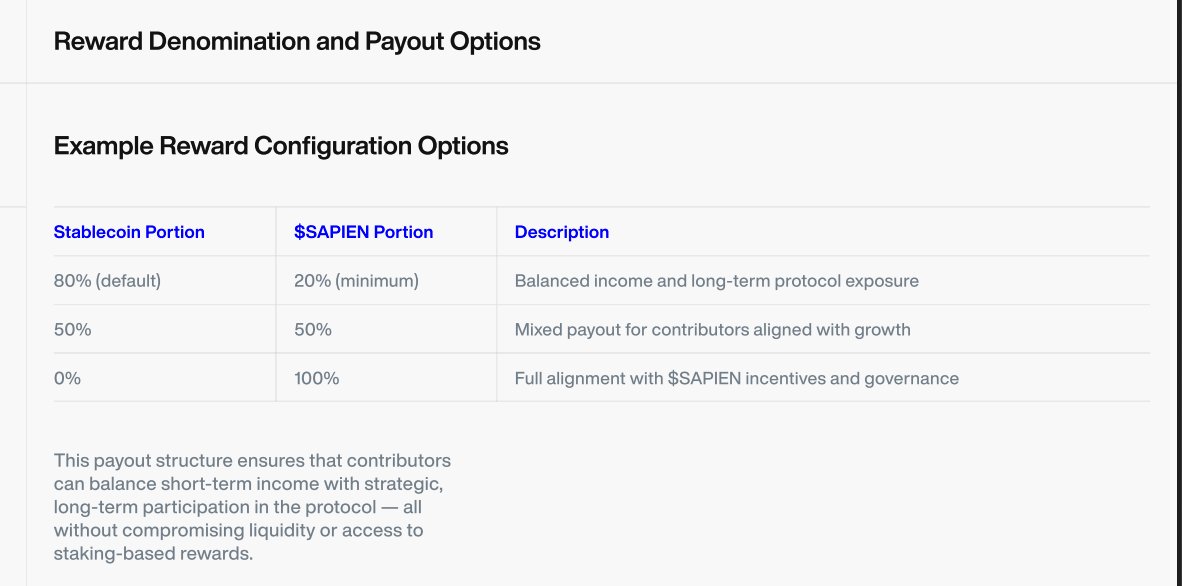Select the 80% (default) table cell
1182x586 pixels.
pyautogui.click(x=107, y=281)
